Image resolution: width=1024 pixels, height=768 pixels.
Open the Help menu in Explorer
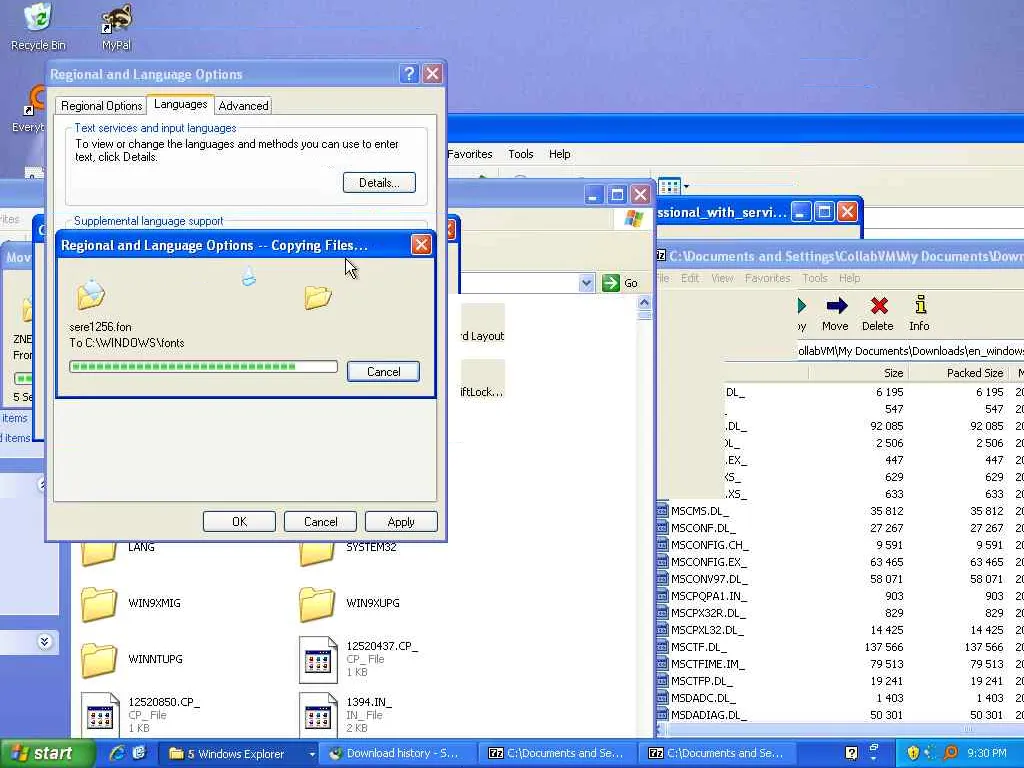tap(560, 154)
